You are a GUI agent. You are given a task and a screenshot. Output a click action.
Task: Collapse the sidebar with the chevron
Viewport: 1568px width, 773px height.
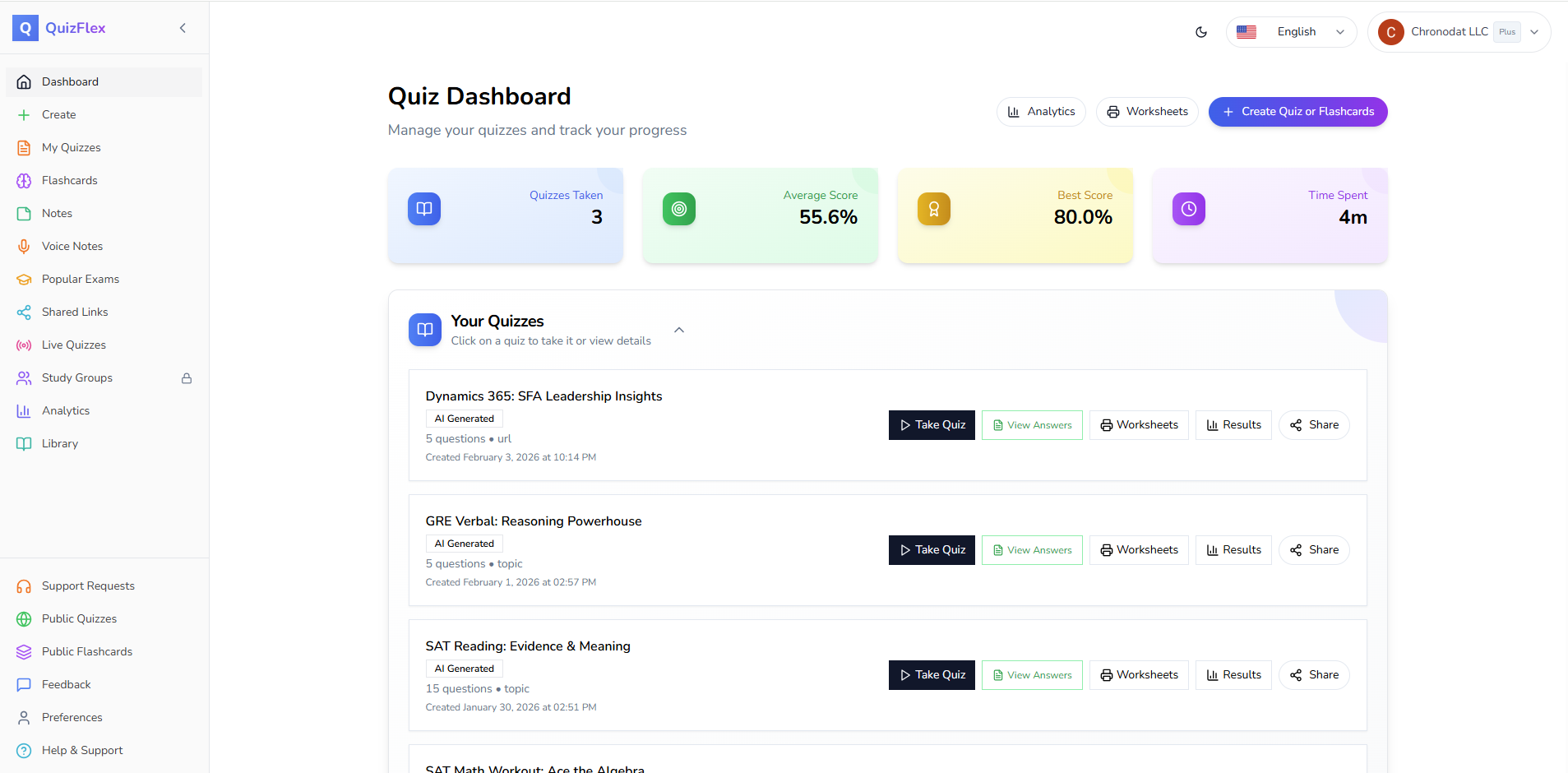183,27
